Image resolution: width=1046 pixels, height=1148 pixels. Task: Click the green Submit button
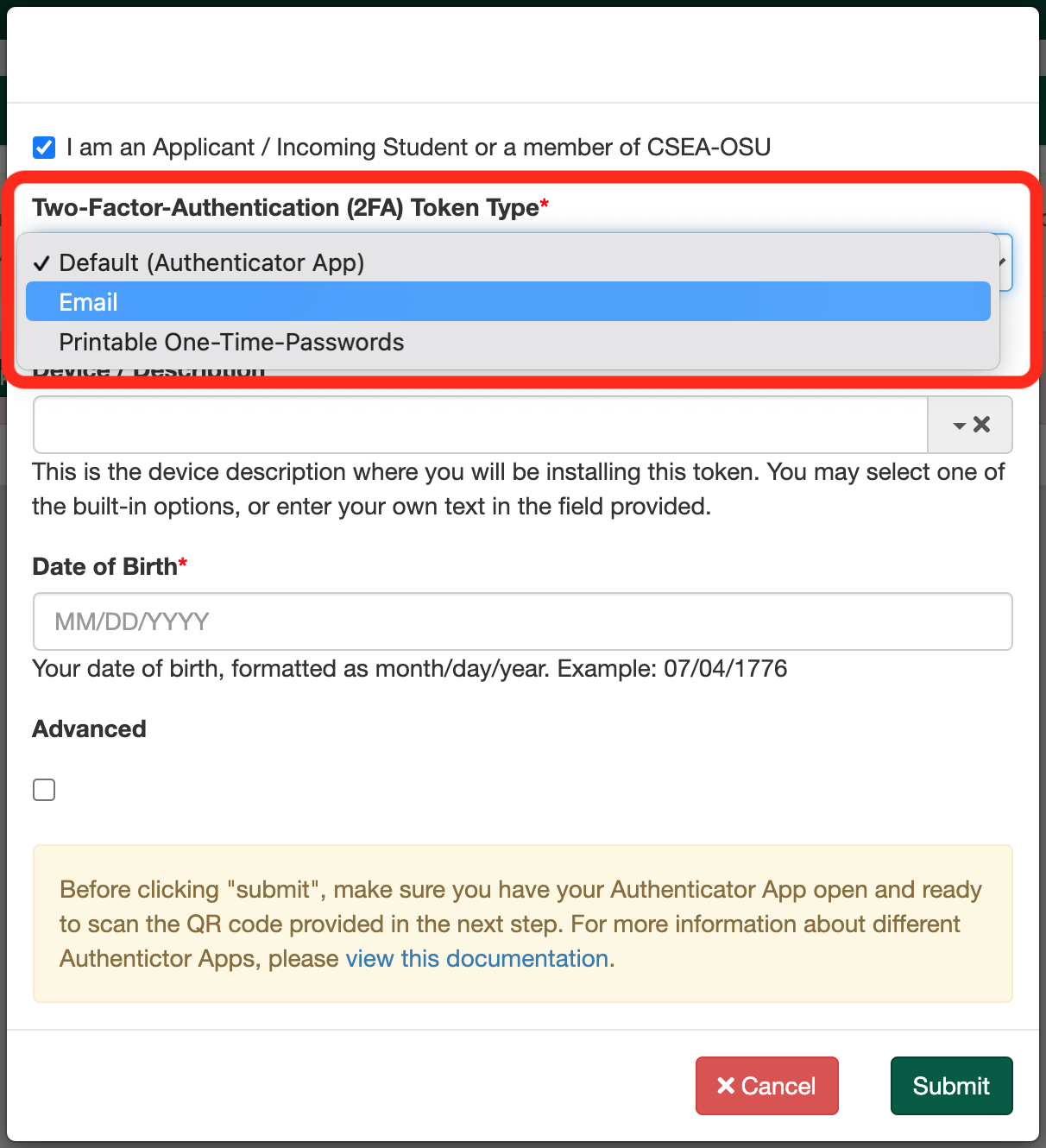point(951,1086)
